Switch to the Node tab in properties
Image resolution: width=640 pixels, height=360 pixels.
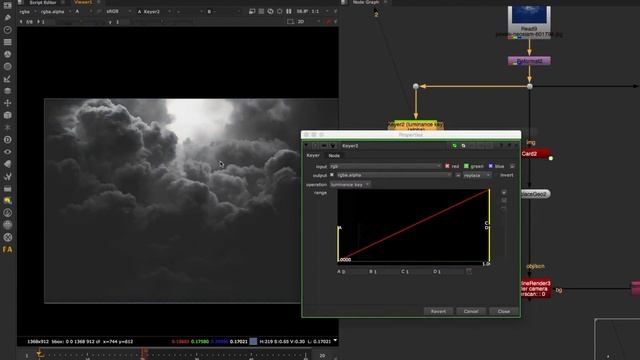tap(334, 156)
